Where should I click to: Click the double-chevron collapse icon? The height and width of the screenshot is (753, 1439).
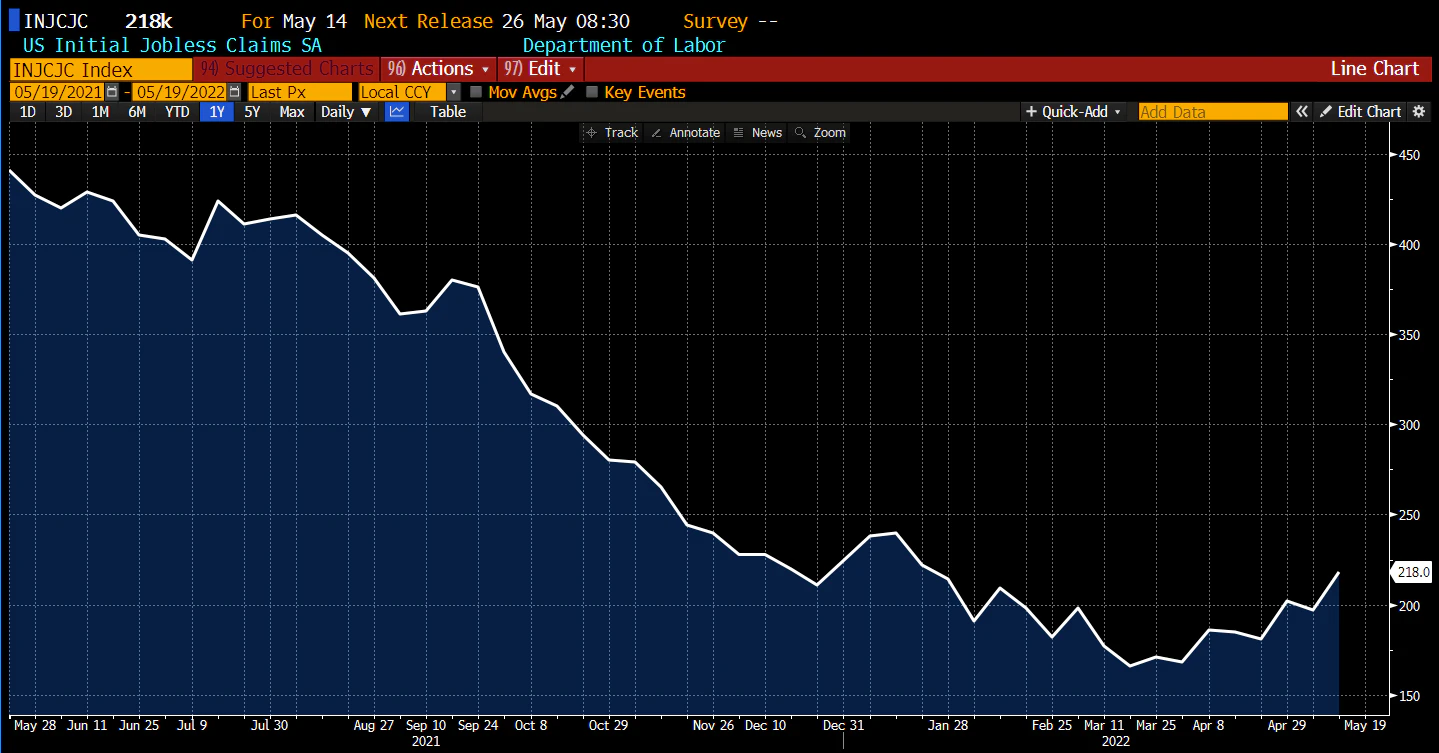[1301, 112]
